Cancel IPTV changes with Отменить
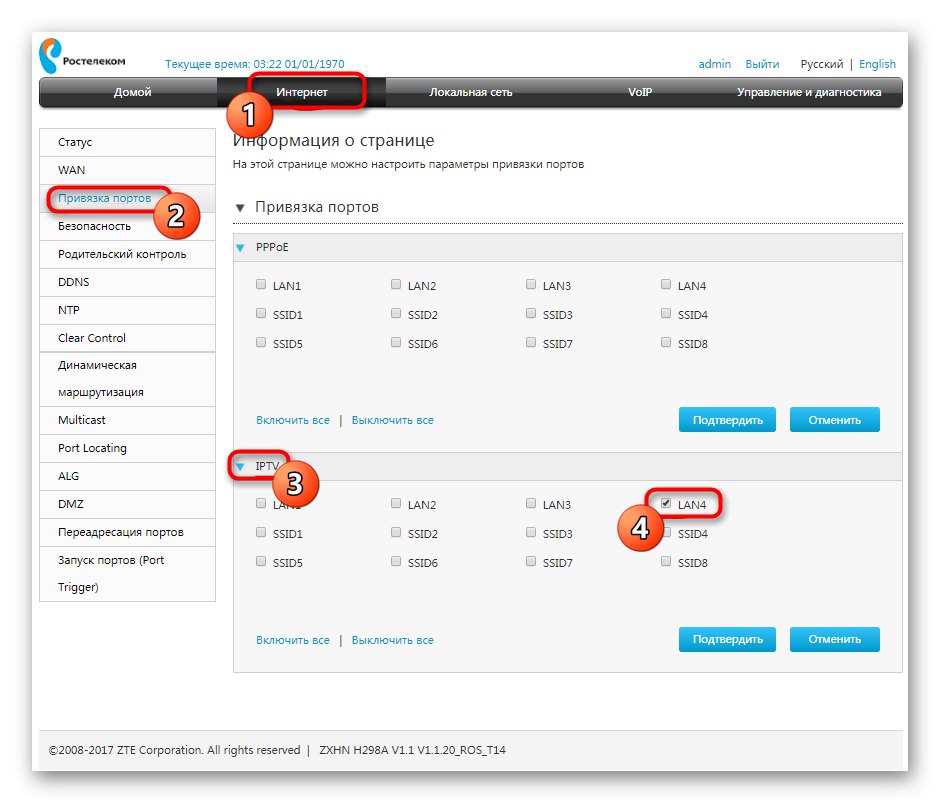940x803 pixels. 834,639
